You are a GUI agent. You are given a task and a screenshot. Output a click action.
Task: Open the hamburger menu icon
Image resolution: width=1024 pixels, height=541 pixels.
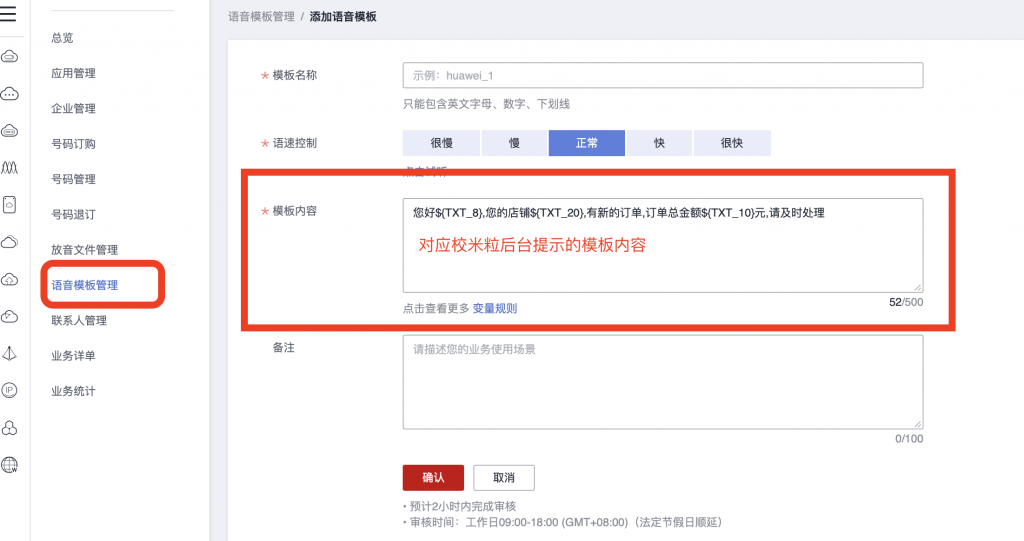tap(8, 13)
